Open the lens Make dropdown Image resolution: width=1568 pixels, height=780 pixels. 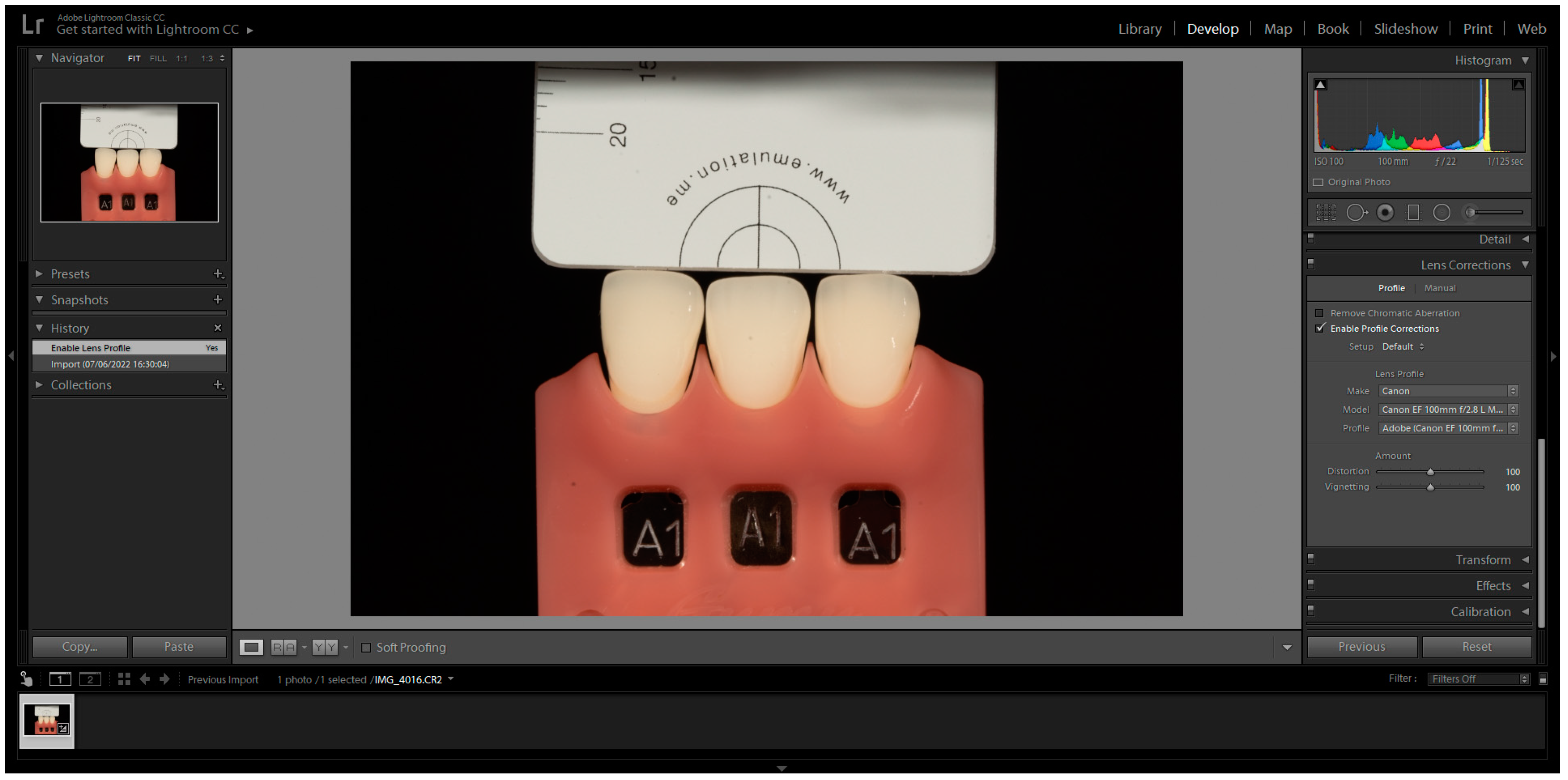pyautogui.click(x=1447, y=391)
